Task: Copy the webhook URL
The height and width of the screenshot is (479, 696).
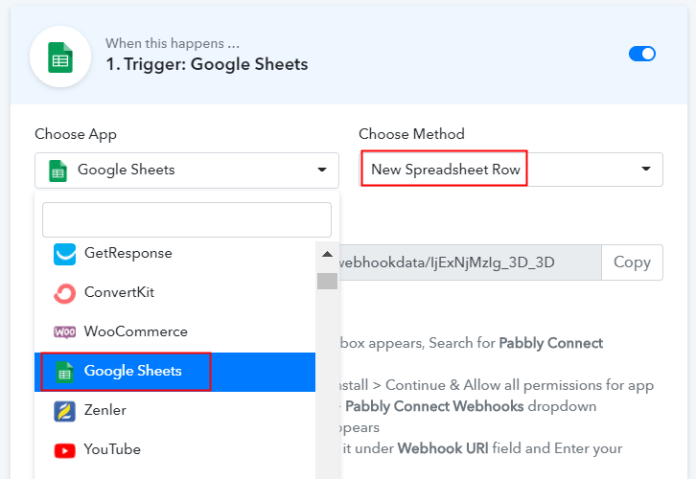Action: (x=632, y=262)
